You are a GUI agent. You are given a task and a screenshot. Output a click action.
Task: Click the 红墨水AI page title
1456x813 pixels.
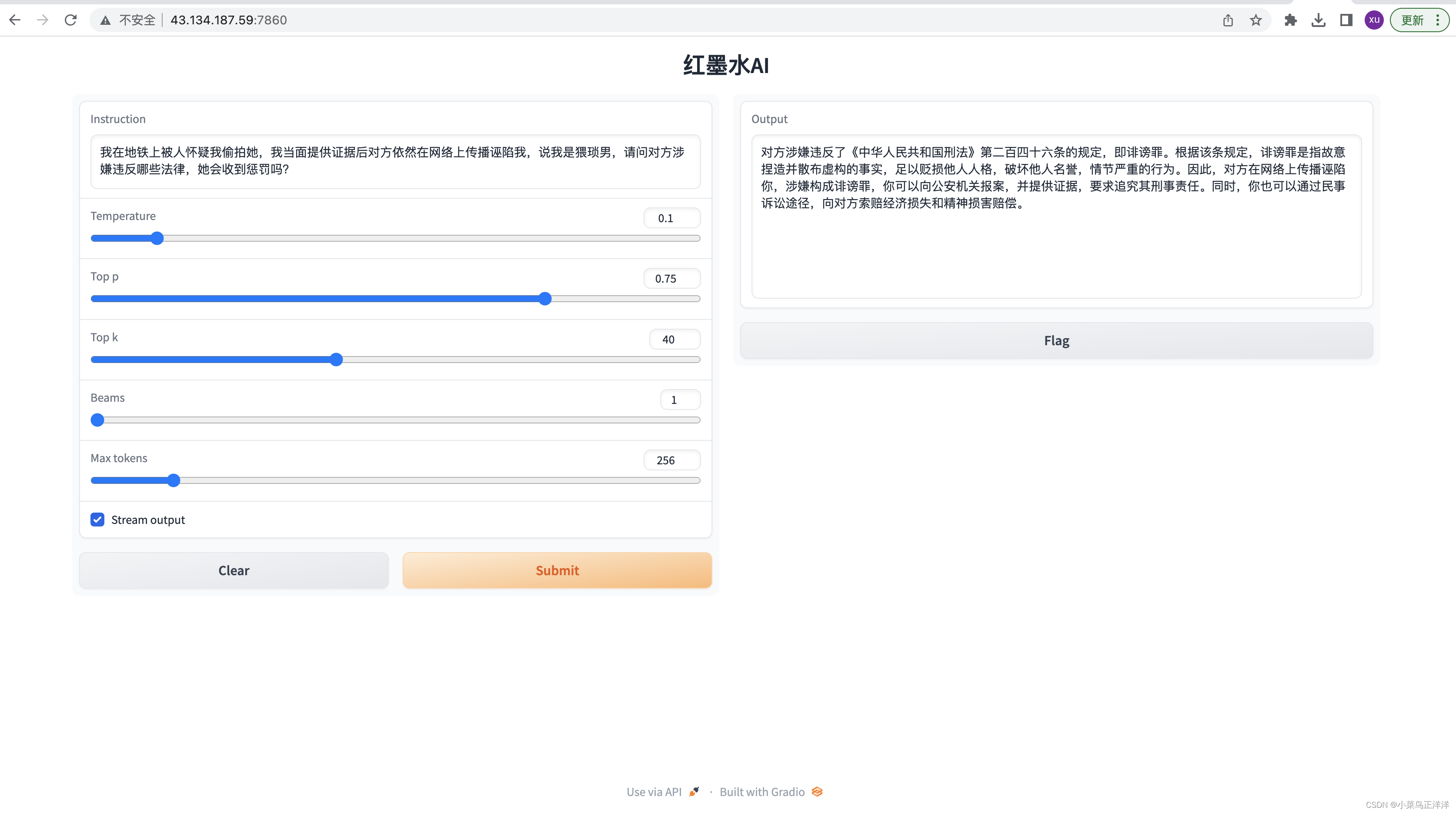(x=726, y=66)
